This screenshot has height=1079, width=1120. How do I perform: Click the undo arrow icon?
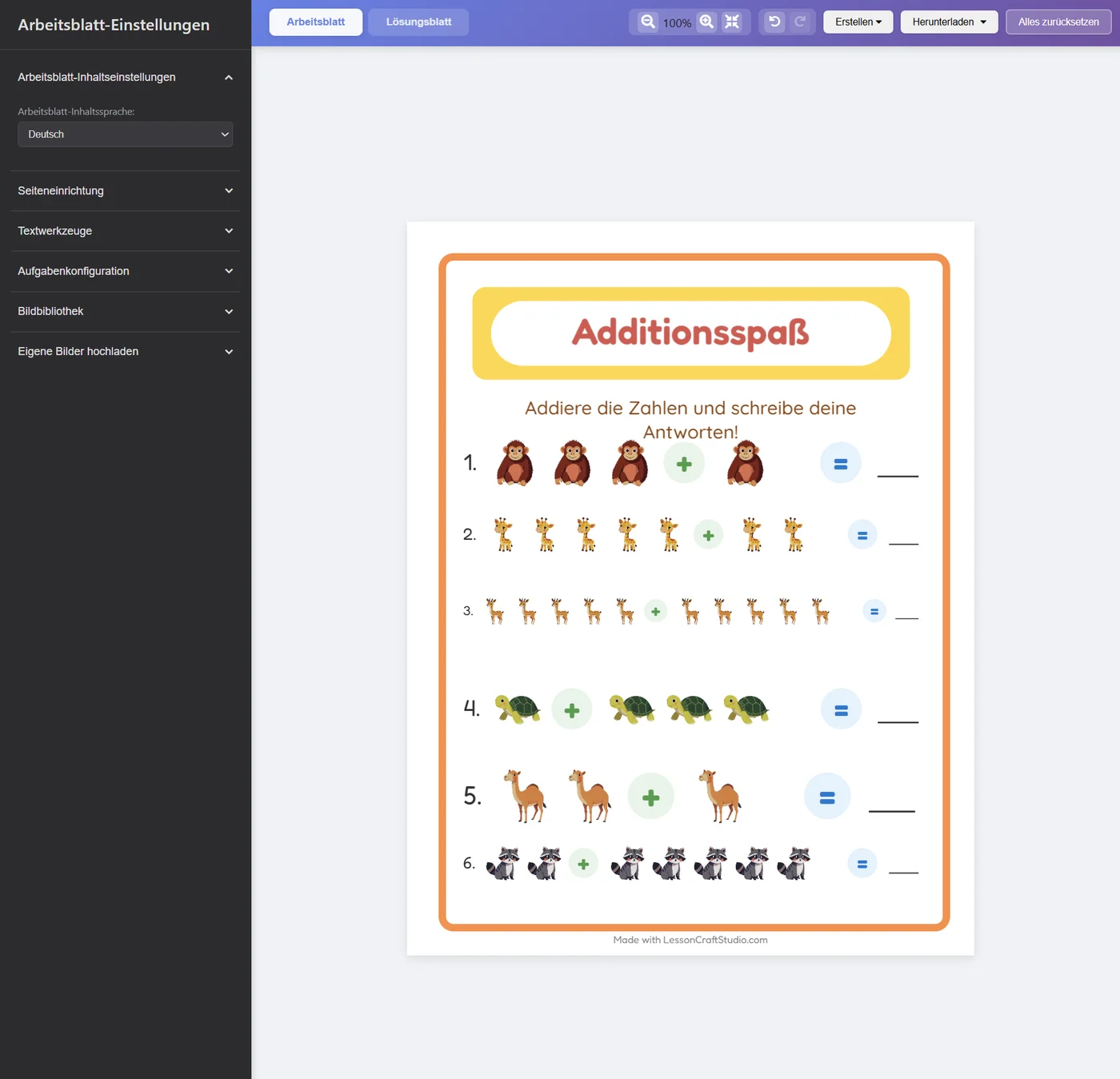pos(774,22)
